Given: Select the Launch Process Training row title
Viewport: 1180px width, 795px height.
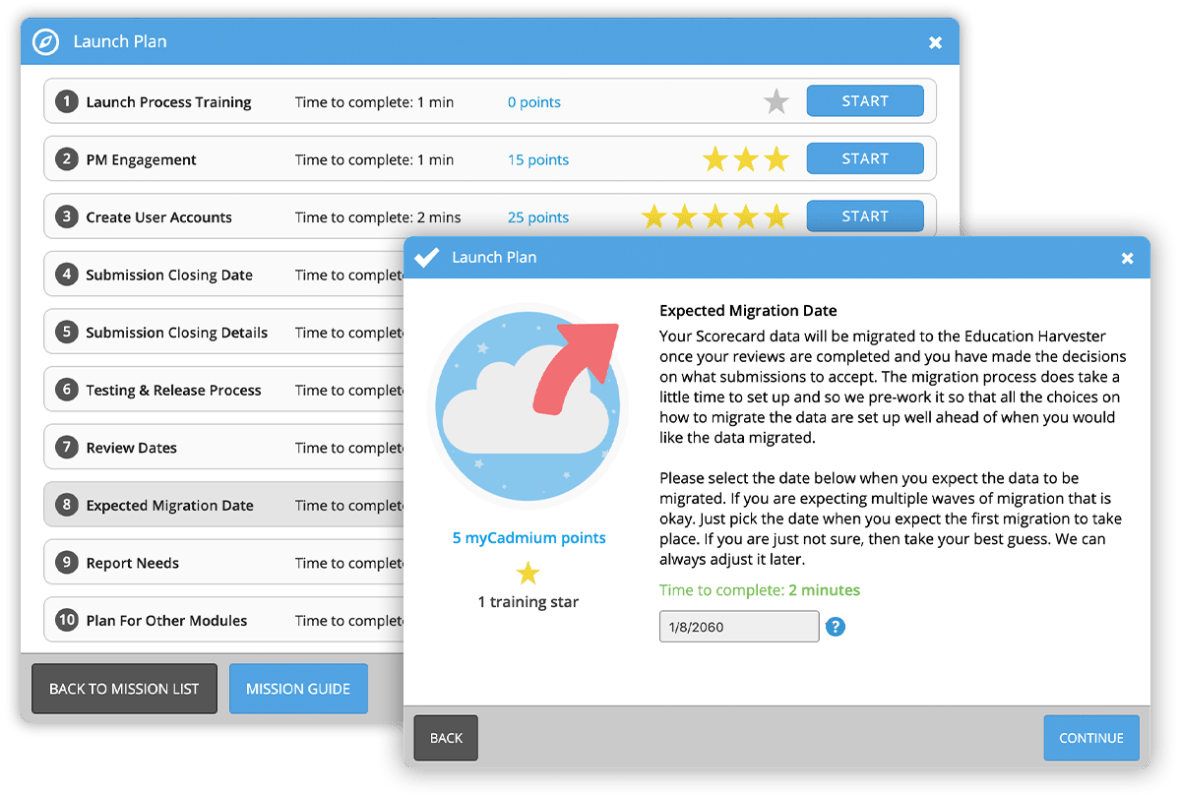Looking at the screenshot, I should coord(169,102).
